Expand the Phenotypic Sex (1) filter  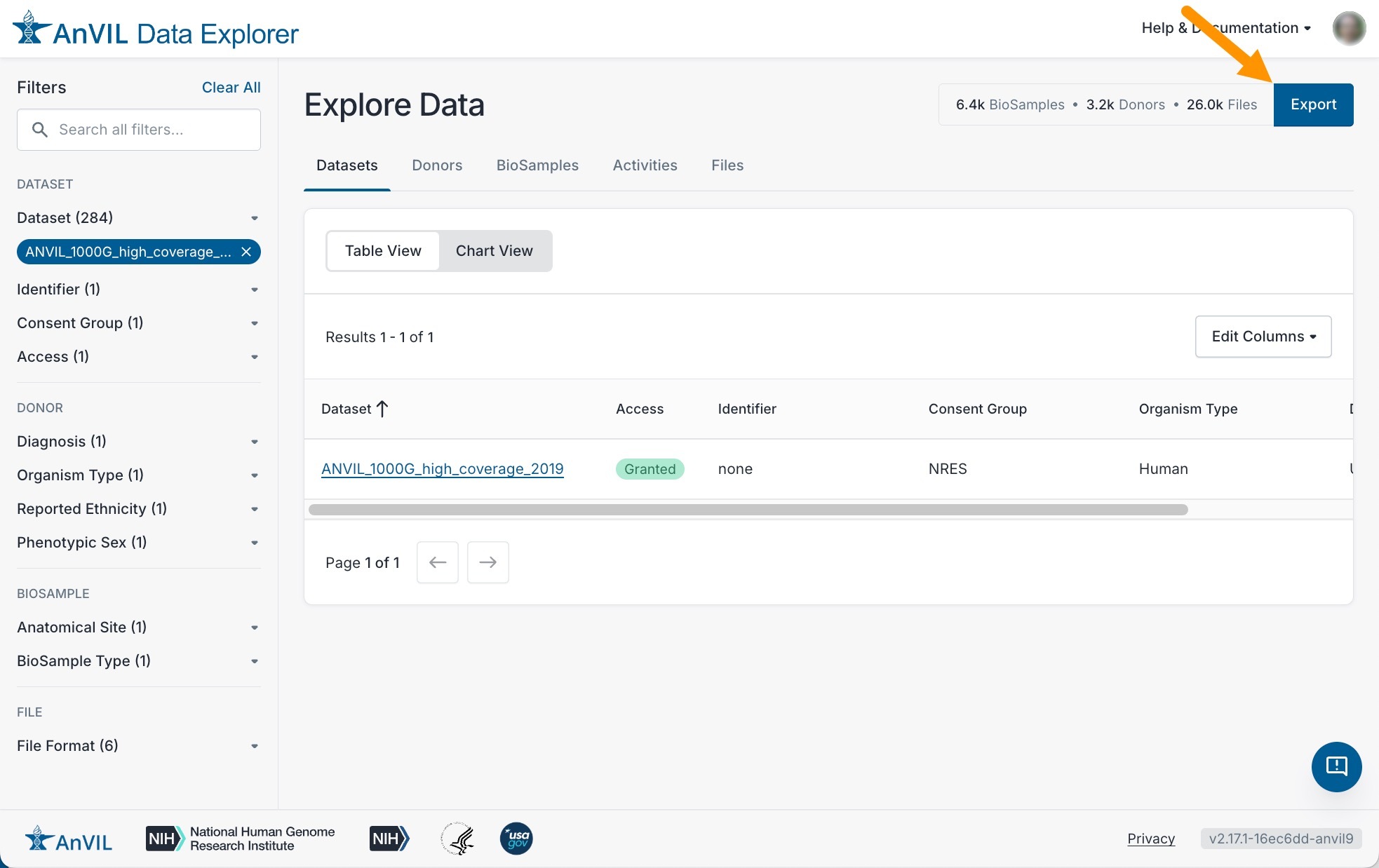coord(139,543)
